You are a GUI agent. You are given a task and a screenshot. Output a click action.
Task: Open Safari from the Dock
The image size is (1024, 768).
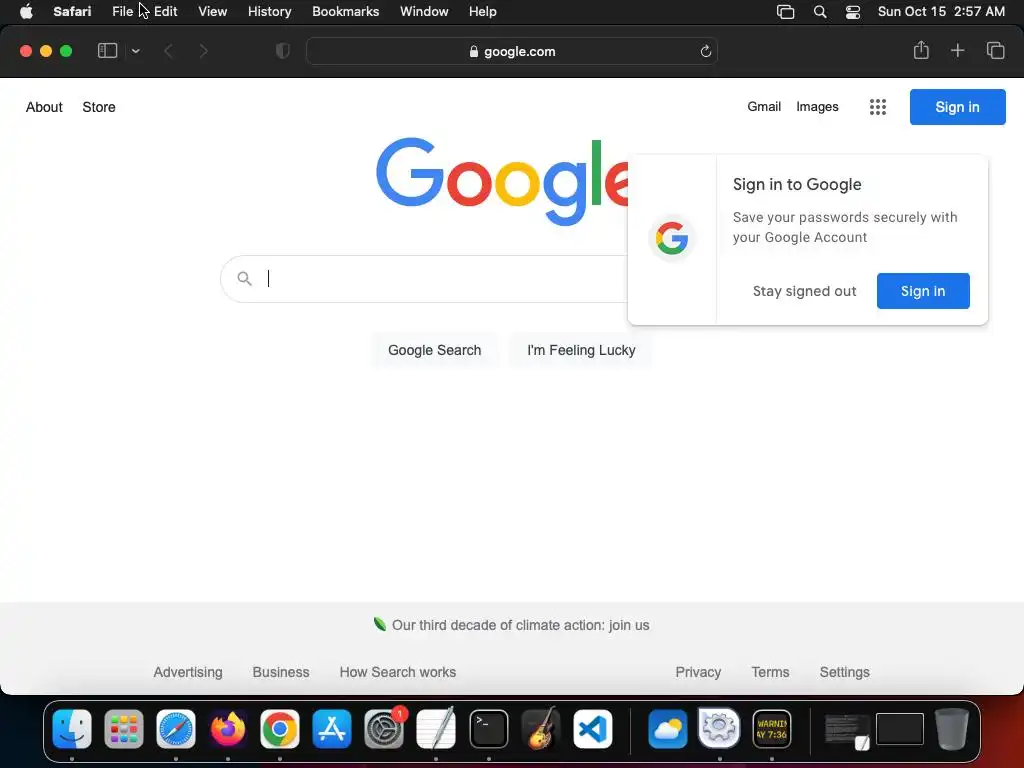point(176,729)
